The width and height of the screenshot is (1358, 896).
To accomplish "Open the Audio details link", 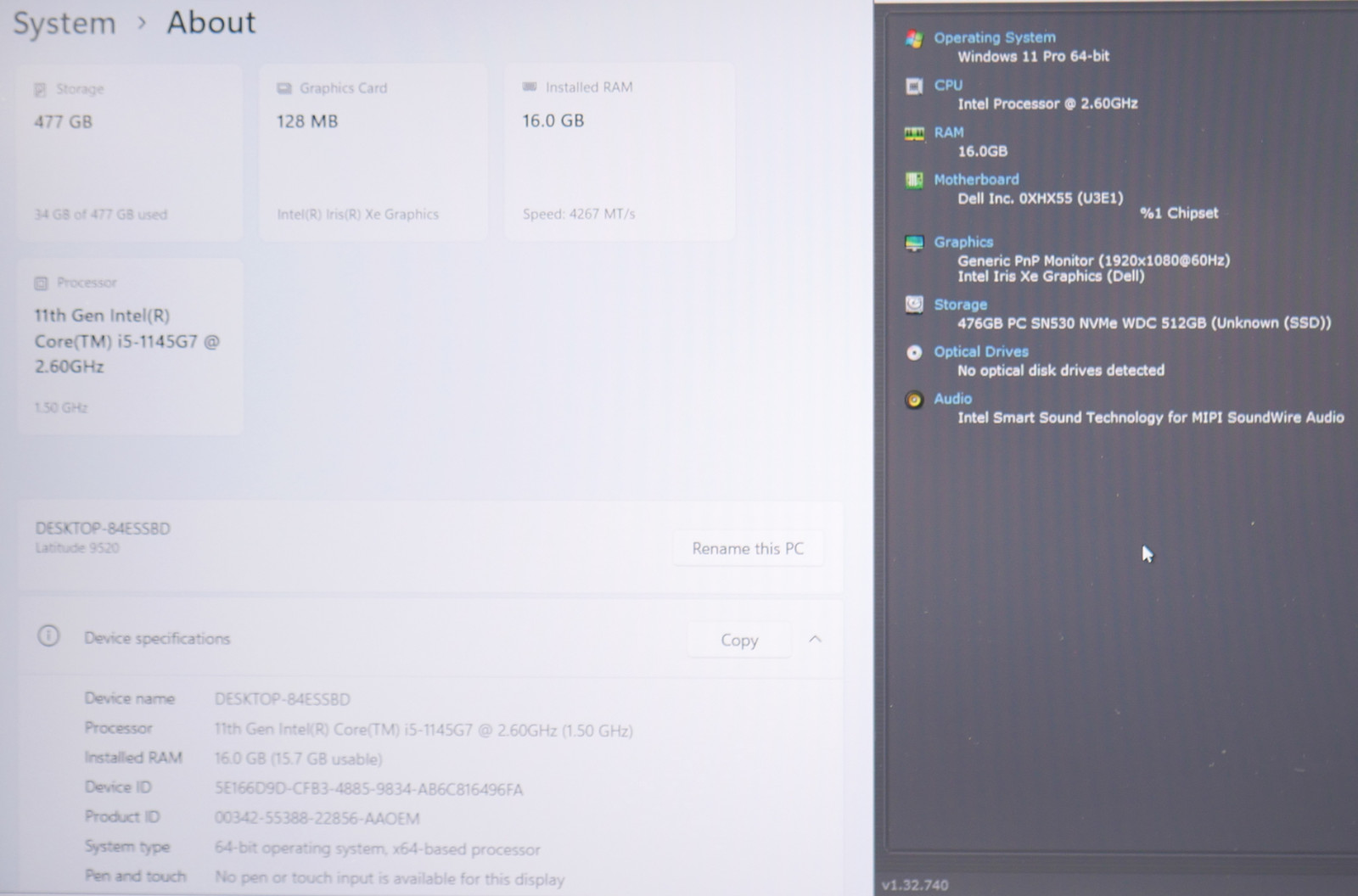I will click(952, 398).
